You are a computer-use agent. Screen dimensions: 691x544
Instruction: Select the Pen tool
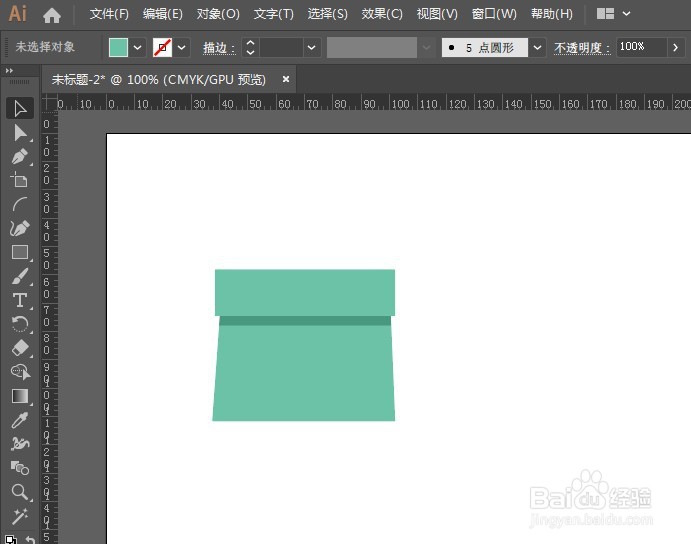pyautogui.click(x=20, y=156)
